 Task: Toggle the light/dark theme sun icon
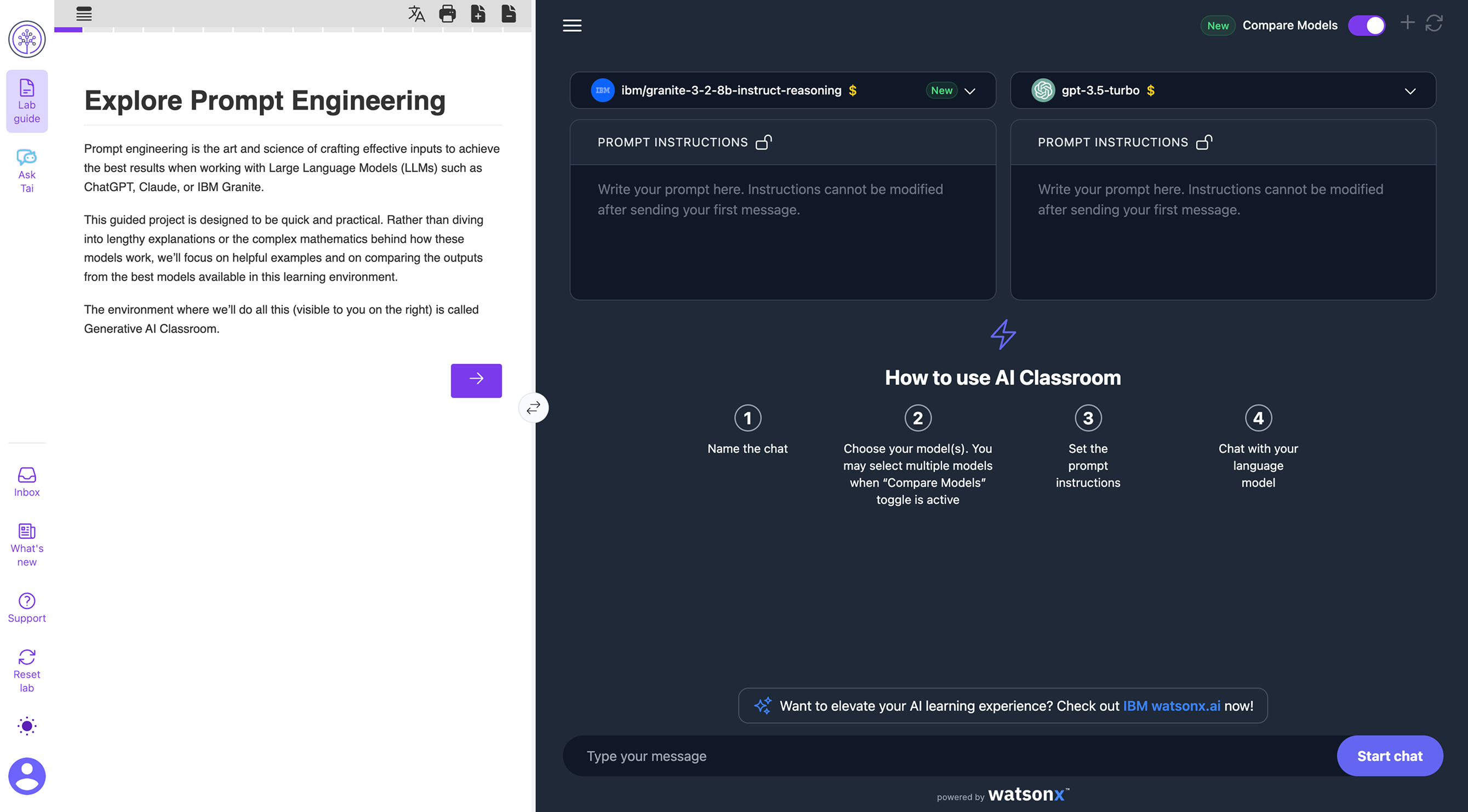[27, 725]
